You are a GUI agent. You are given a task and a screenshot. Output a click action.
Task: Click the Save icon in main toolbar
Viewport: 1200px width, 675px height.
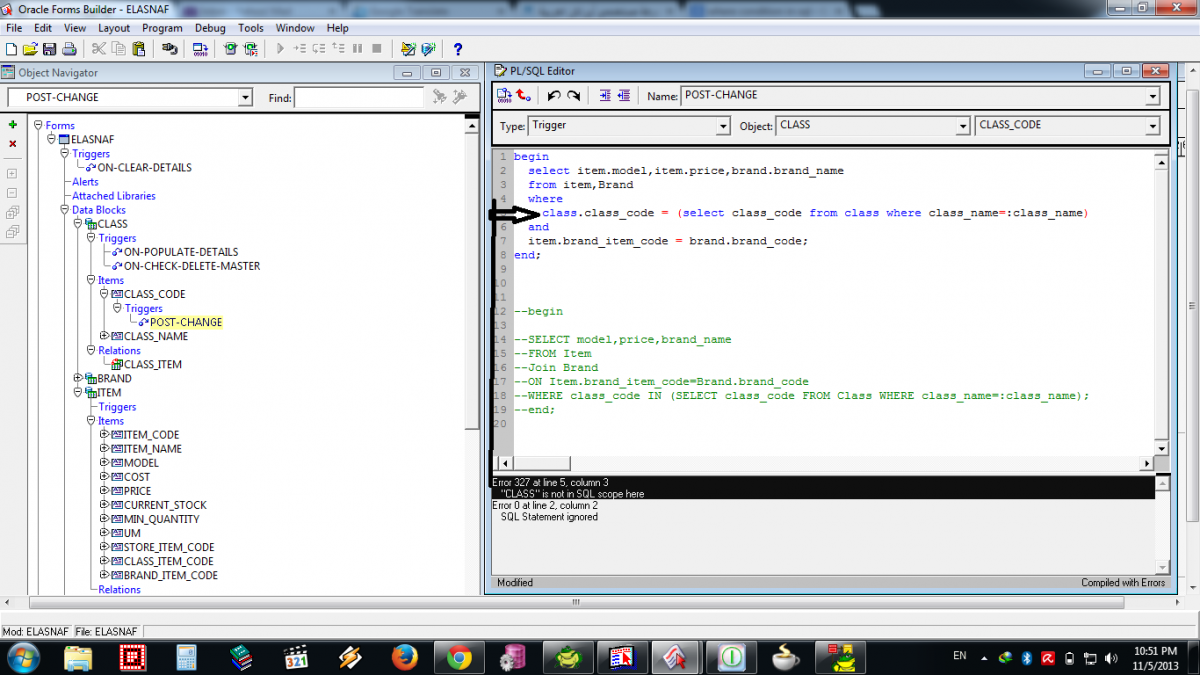coord(49,48)
